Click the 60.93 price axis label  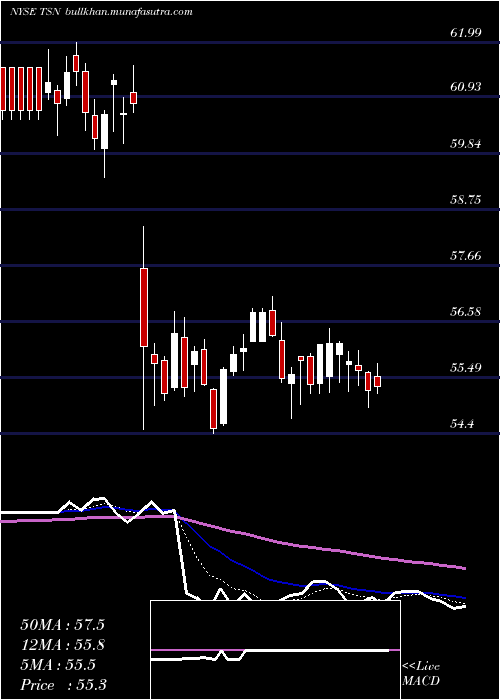click(x=467, y=87)
